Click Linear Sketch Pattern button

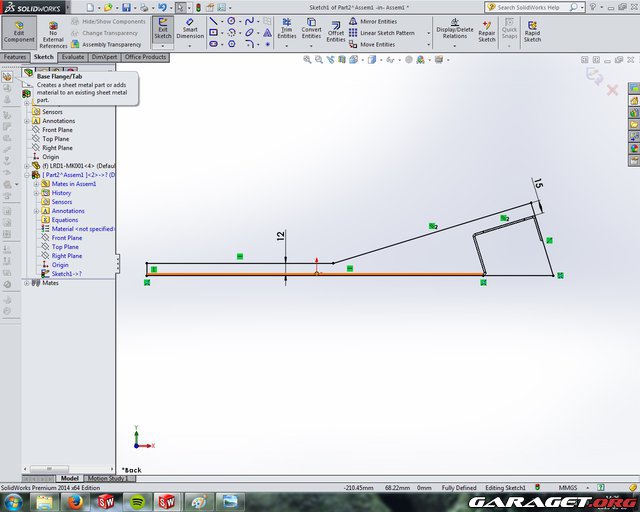coord(387,33)
